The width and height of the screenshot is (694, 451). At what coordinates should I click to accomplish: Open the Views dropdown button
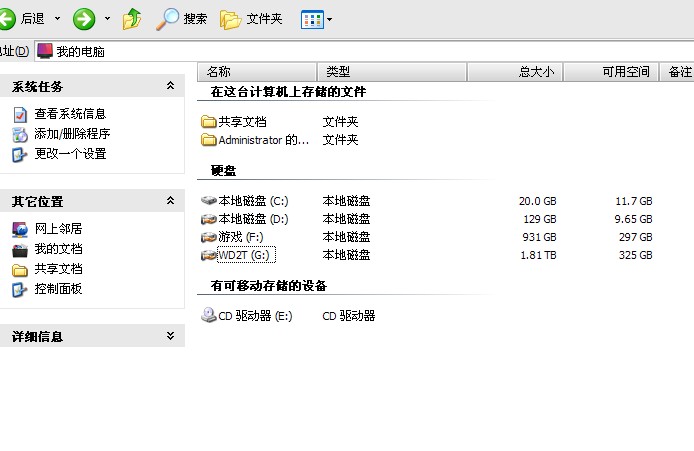pos(317,18)
